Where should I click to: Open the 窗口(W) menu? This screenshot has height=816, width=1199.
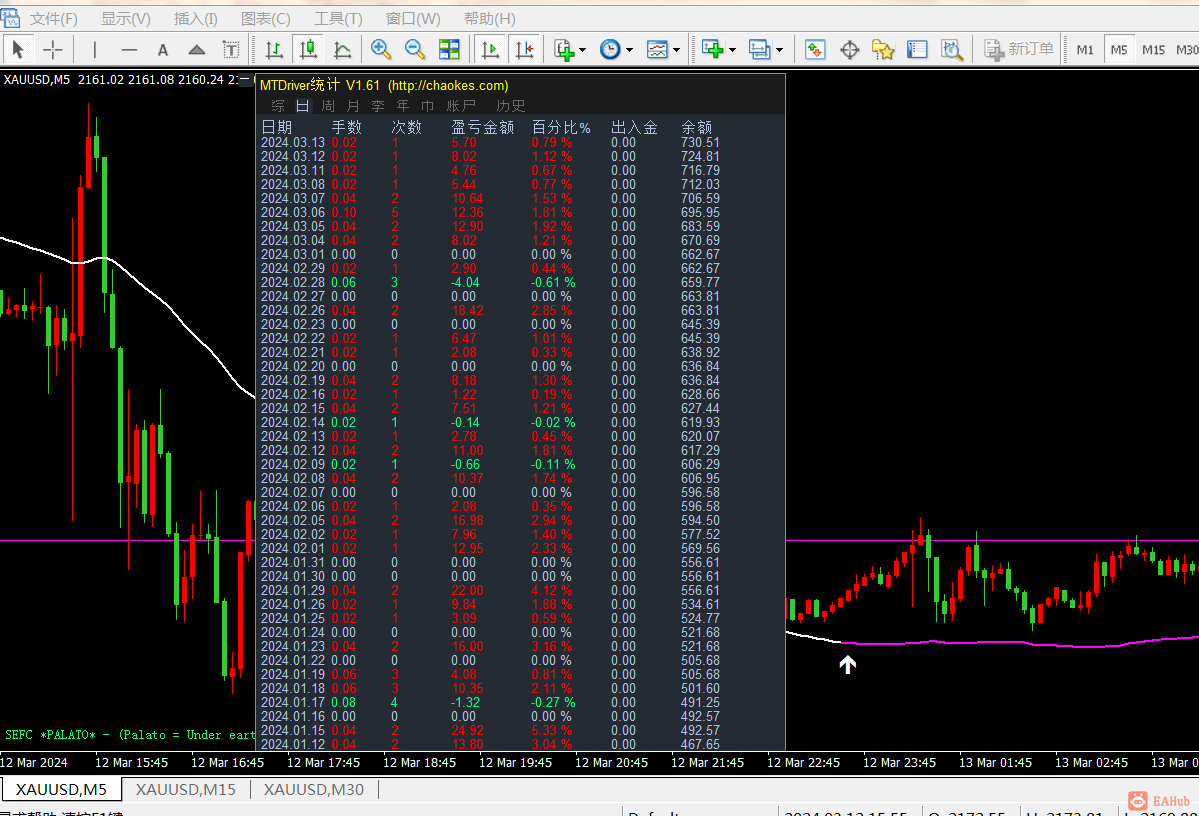click(413, 18)
